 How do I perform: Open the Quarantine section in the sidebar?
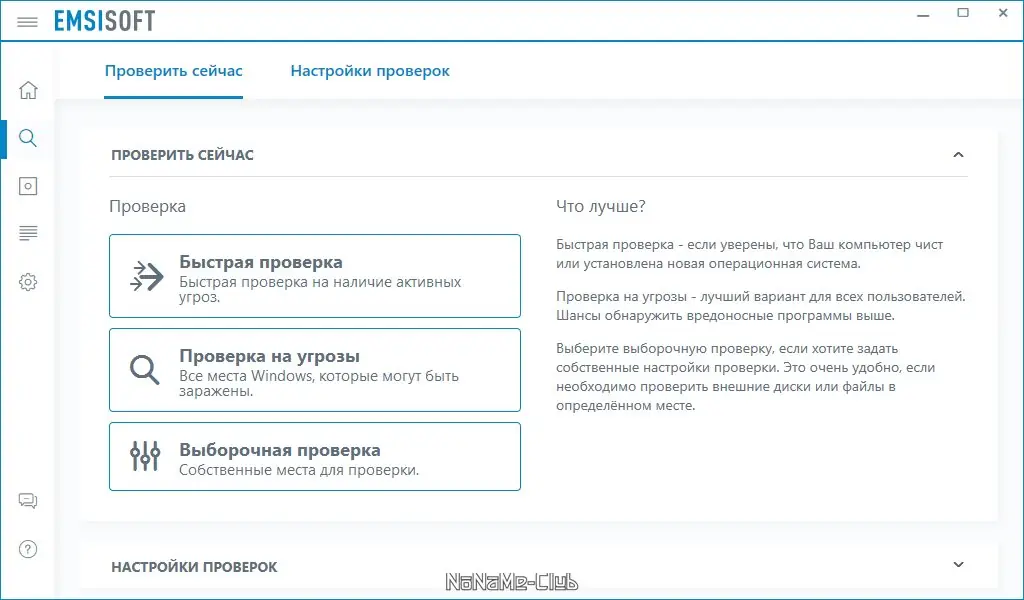27,186
